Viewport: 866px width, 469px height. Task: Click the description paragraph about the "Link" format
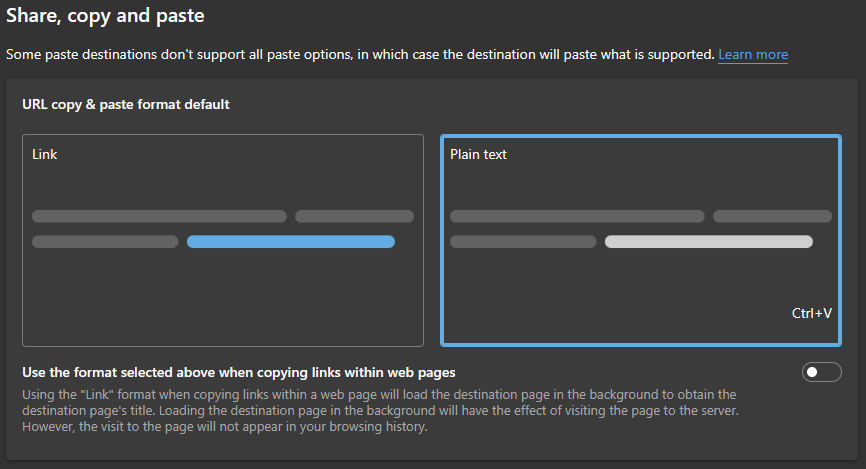(380, 411)
